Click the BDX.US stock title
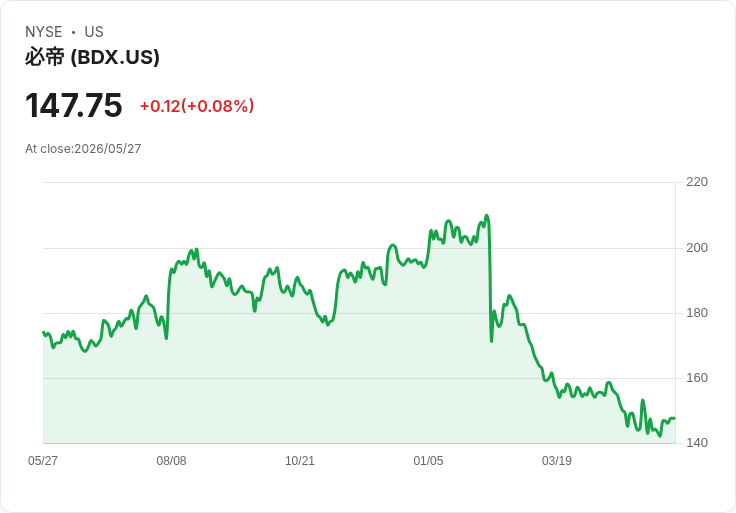Viewport: 736px width, 513px height. pos(92,57)
